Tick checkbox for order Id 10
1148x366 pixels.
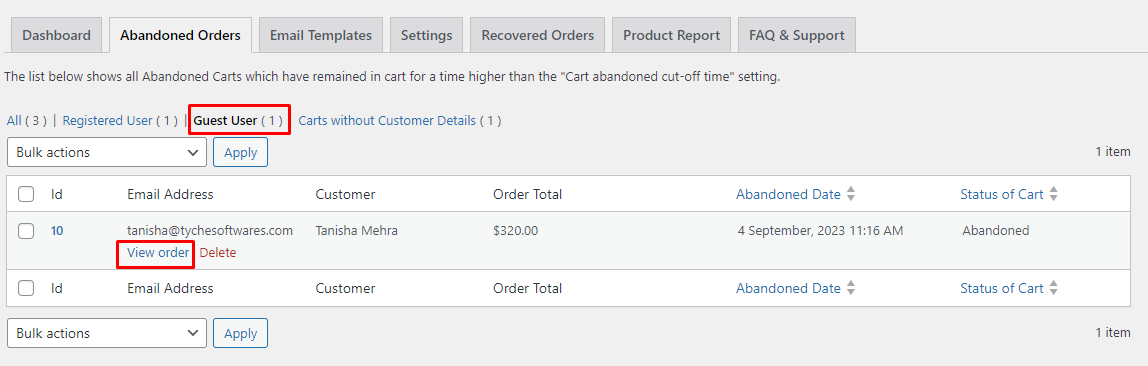[x=26, y=231]
